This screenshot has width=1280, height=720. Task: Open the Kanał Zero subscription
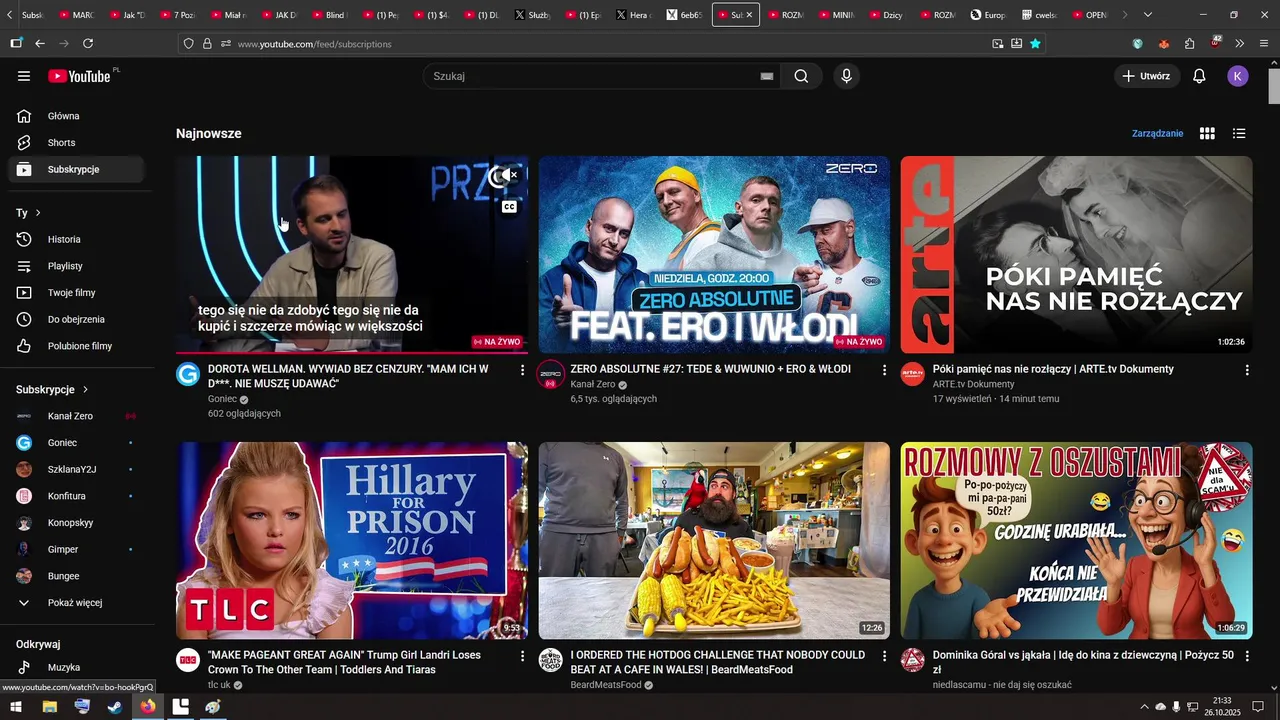[76, 416]
